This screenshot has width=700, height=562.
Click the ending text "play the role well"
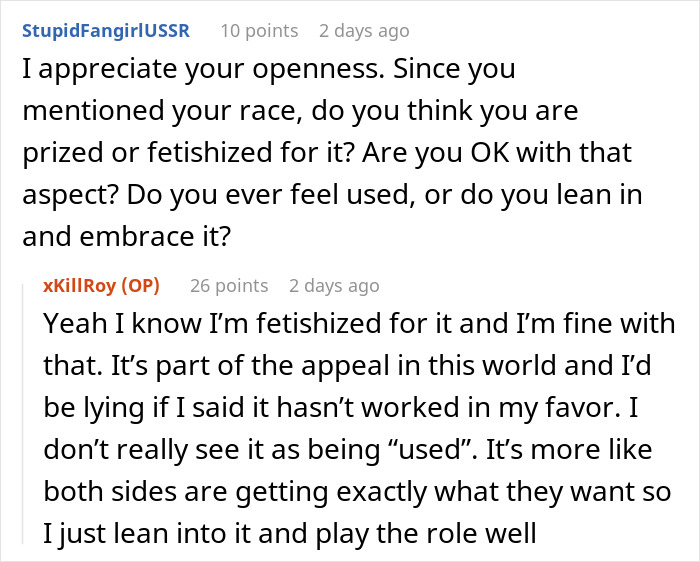click(x=426, y=533)
